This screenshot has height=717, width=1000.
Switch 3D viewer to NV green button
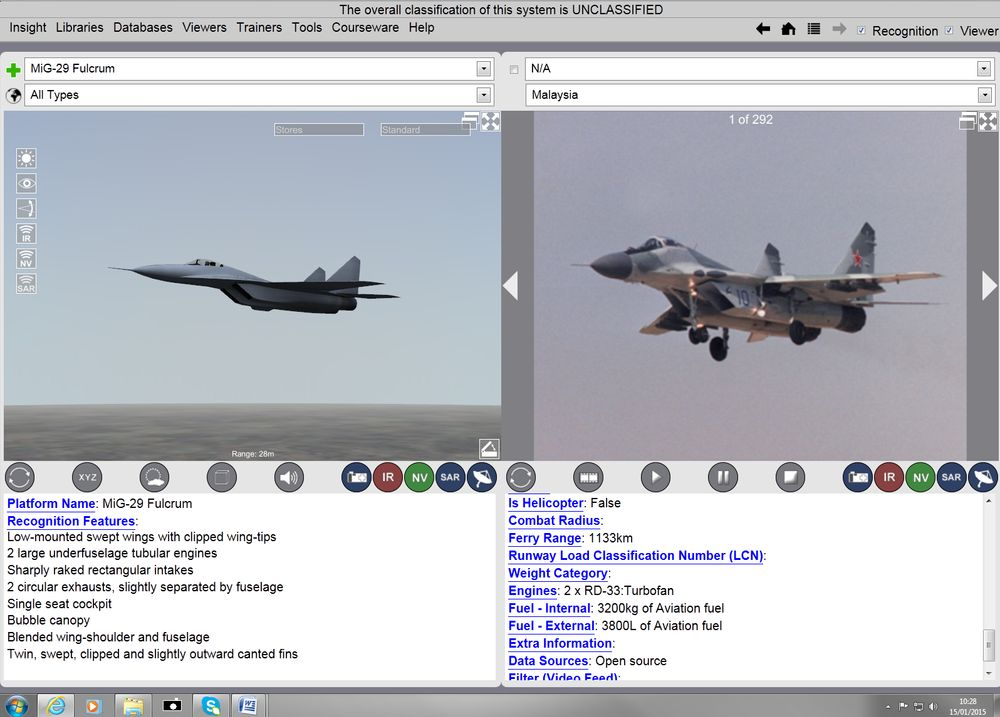tap(419, 477)
